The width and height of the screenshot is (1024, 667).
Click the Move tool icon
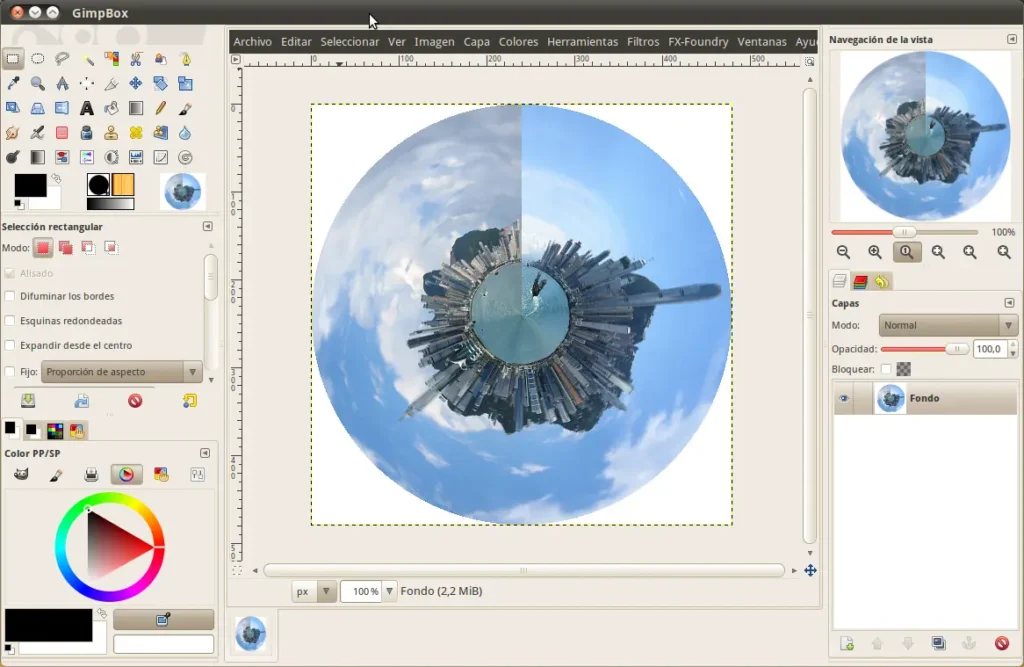[136, 84]
